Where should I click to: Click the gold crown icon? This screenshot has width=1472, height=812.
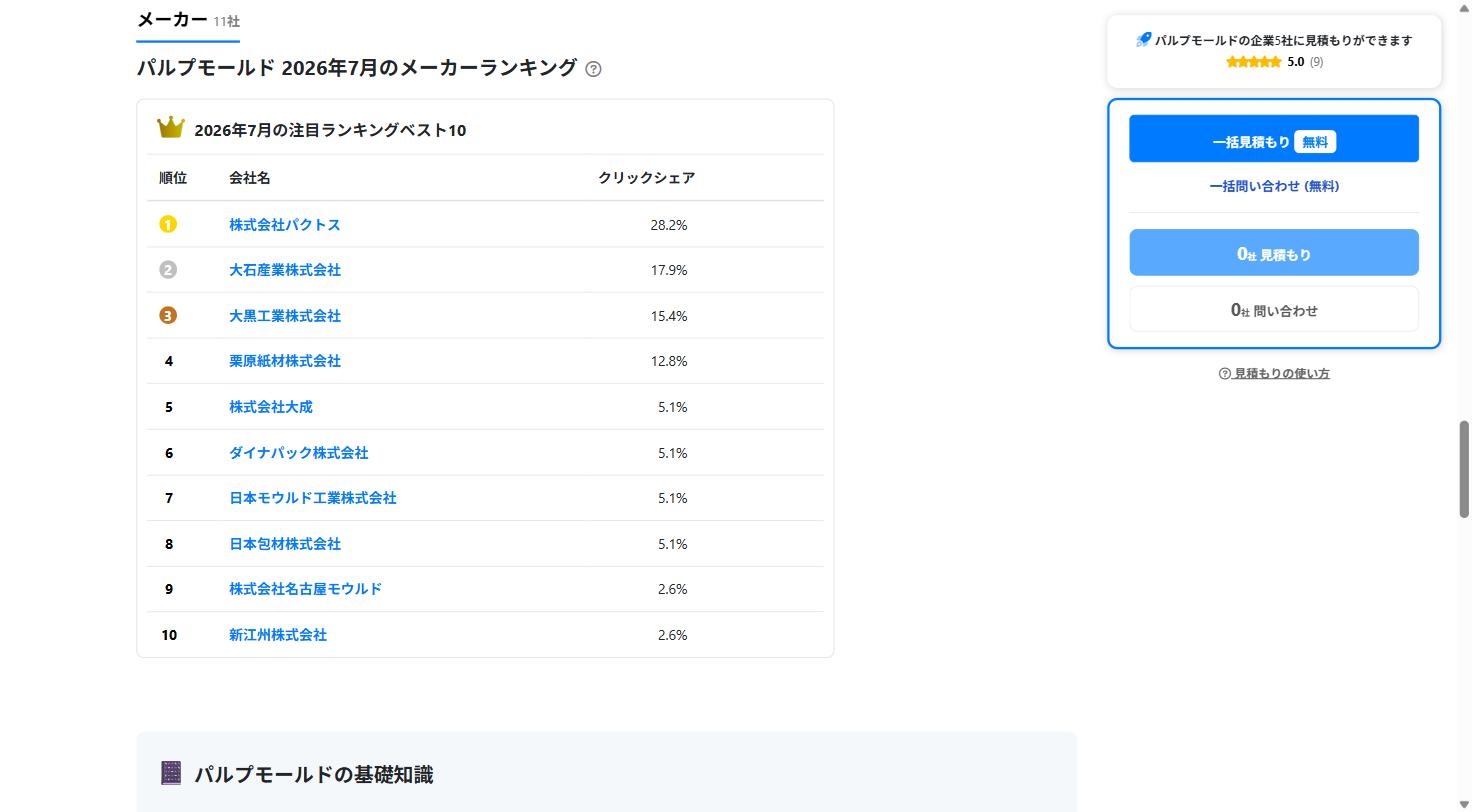click(x=171, y=128)
